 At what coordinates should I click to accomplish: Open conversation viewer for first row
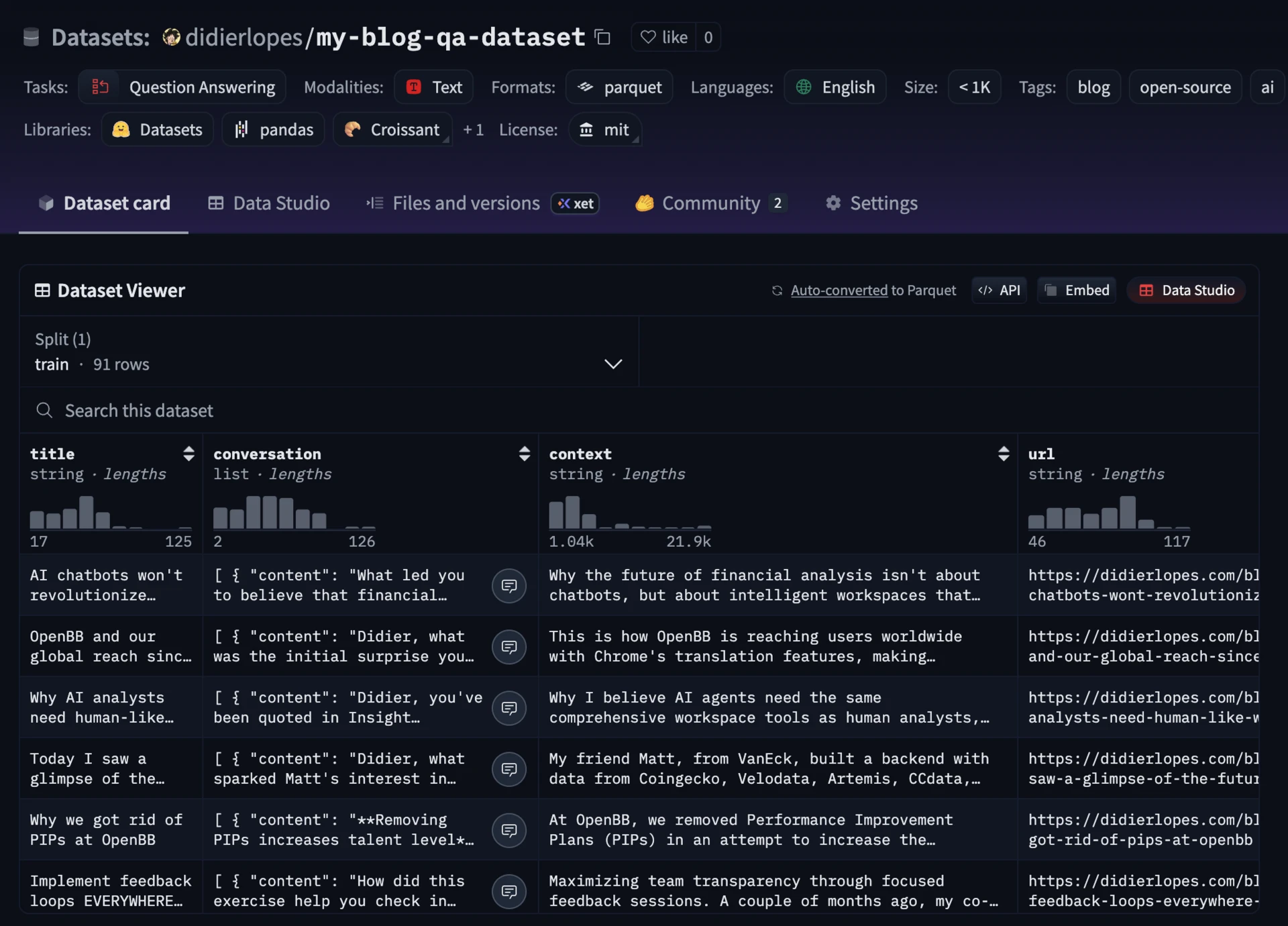pos(508,586)
